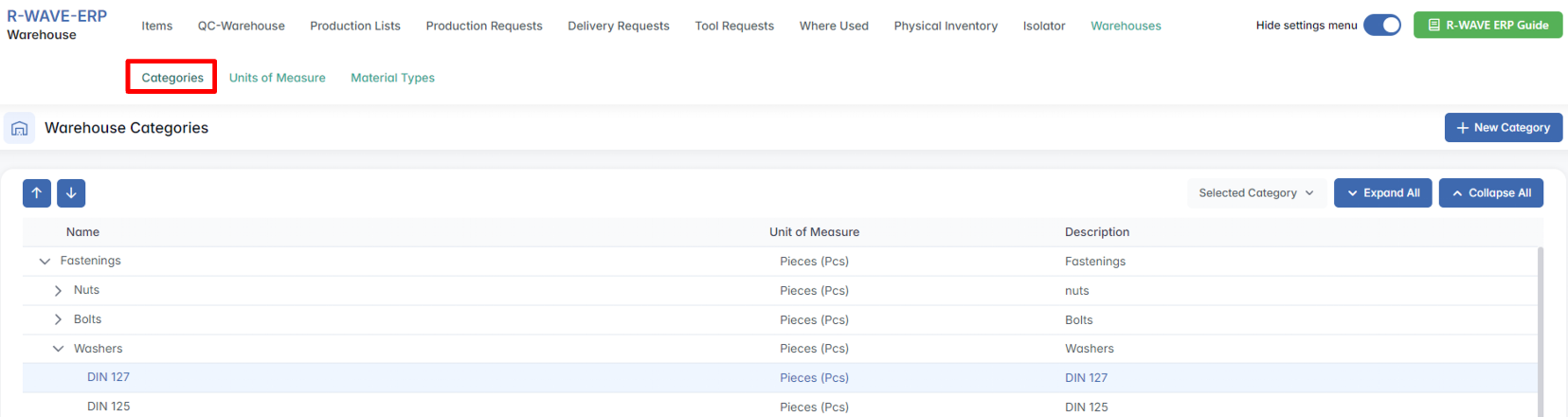Image resolution: width=1568 pixels, height=417 pixels.
Task: Collapse the Washers subcategory
Action: [x=59, y=349]
